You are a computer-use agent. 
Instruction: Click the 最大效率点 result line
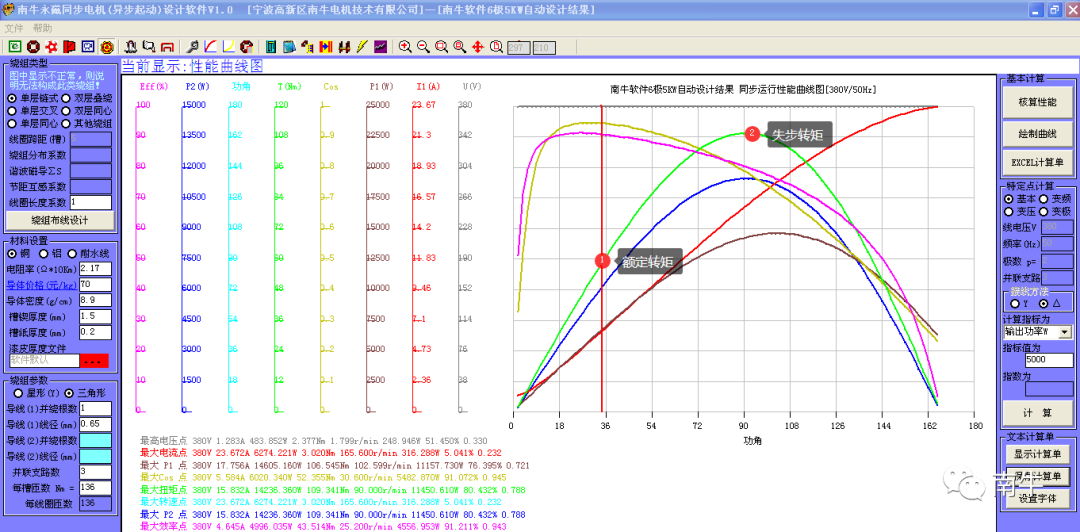click(x=323, y=526)
